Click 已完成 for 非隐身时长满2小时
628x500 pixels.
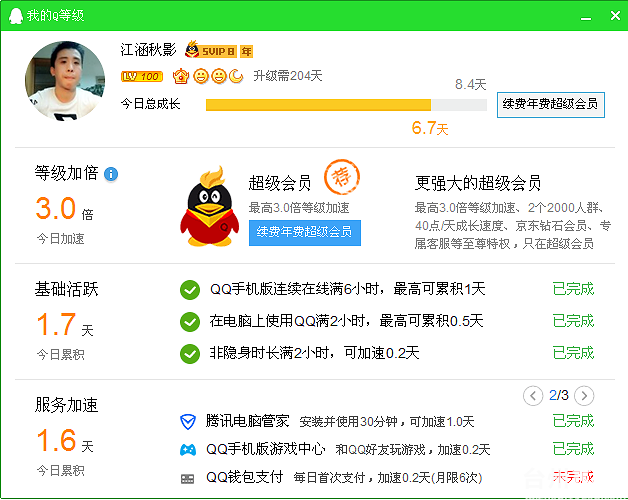pyautogui.click(x=573, y=353)
